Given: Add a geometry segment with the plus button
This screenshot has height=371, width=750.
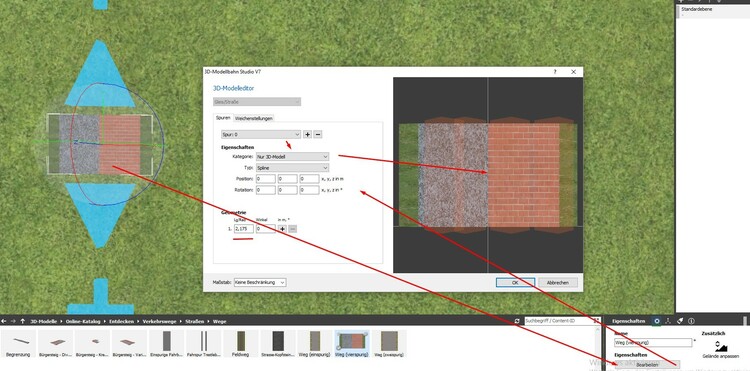Looking at the screenshot, I should click(x=283, y=229).
